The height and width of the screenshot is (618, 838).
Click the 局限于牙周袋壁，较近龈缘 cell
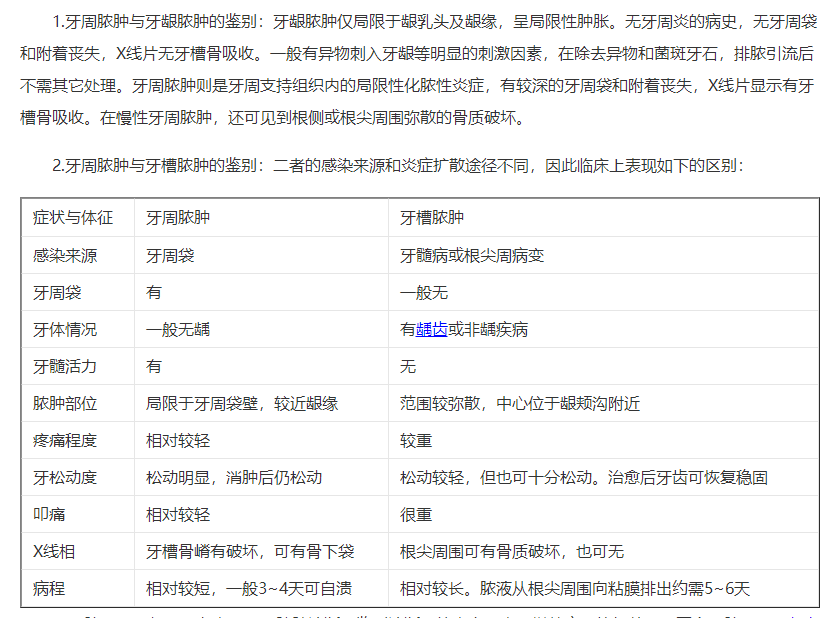click(242, 403)
